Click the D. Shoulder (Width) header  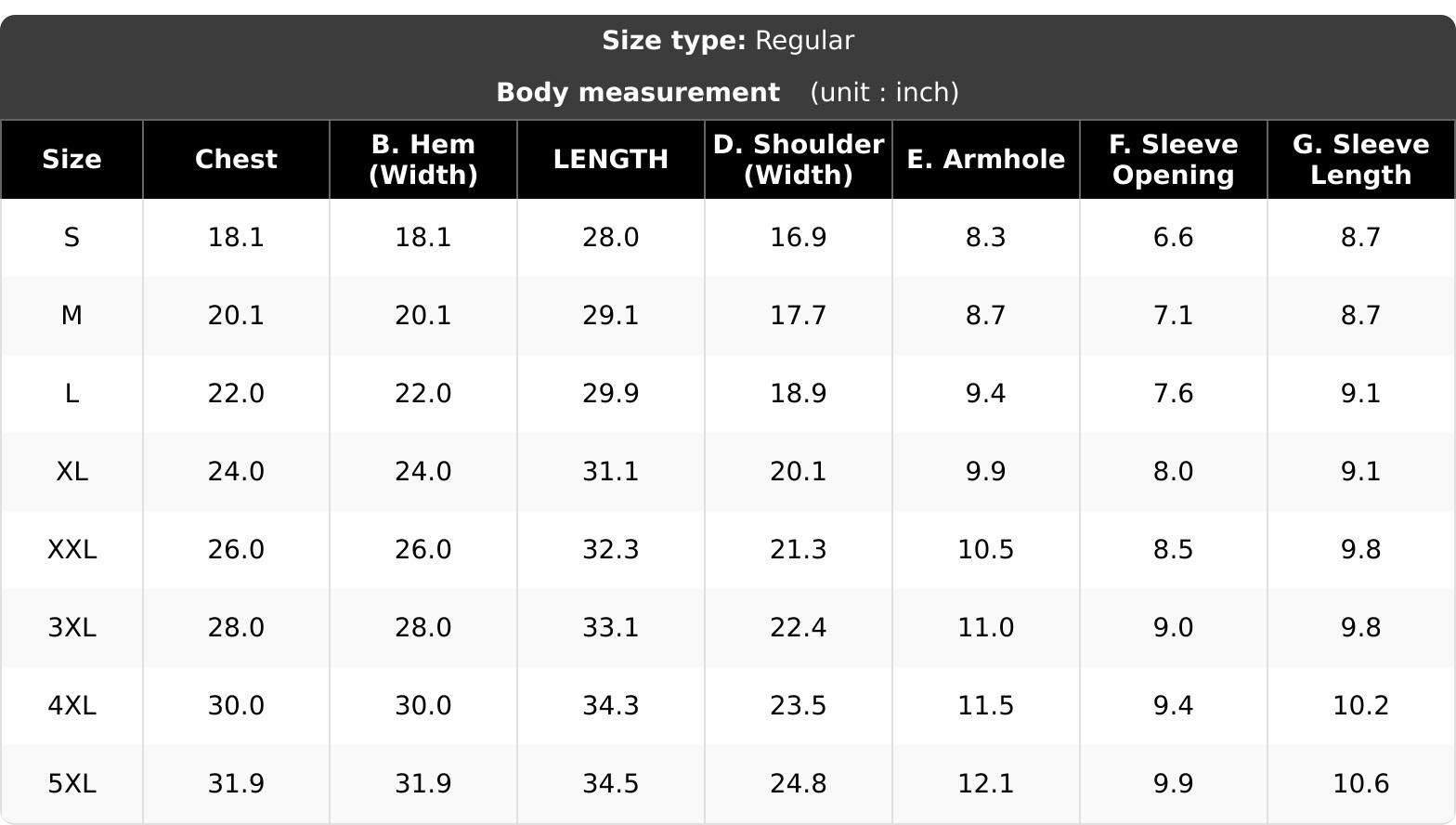799,160
